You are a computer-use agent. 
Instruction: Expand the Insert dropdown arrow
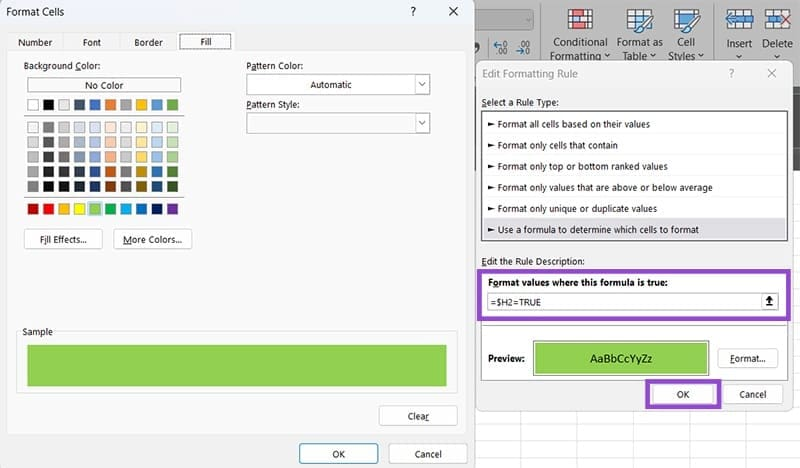[739, 57]
